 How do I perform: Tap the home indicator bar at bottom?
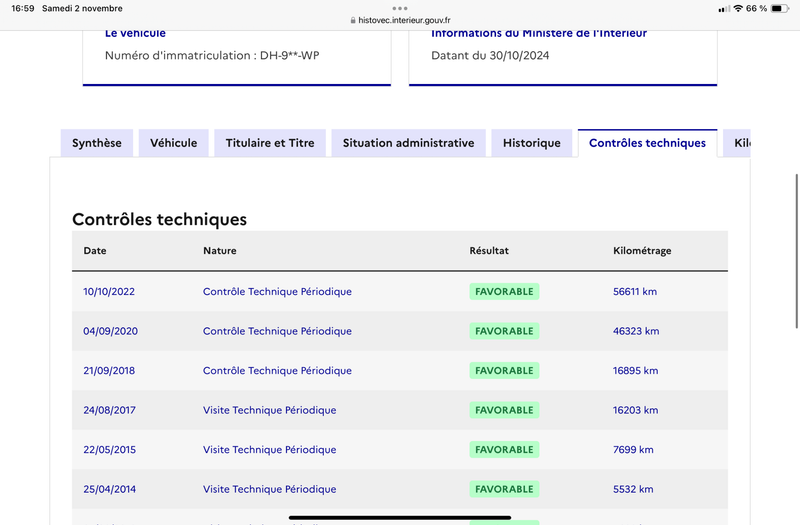click(x=400, y=517)
